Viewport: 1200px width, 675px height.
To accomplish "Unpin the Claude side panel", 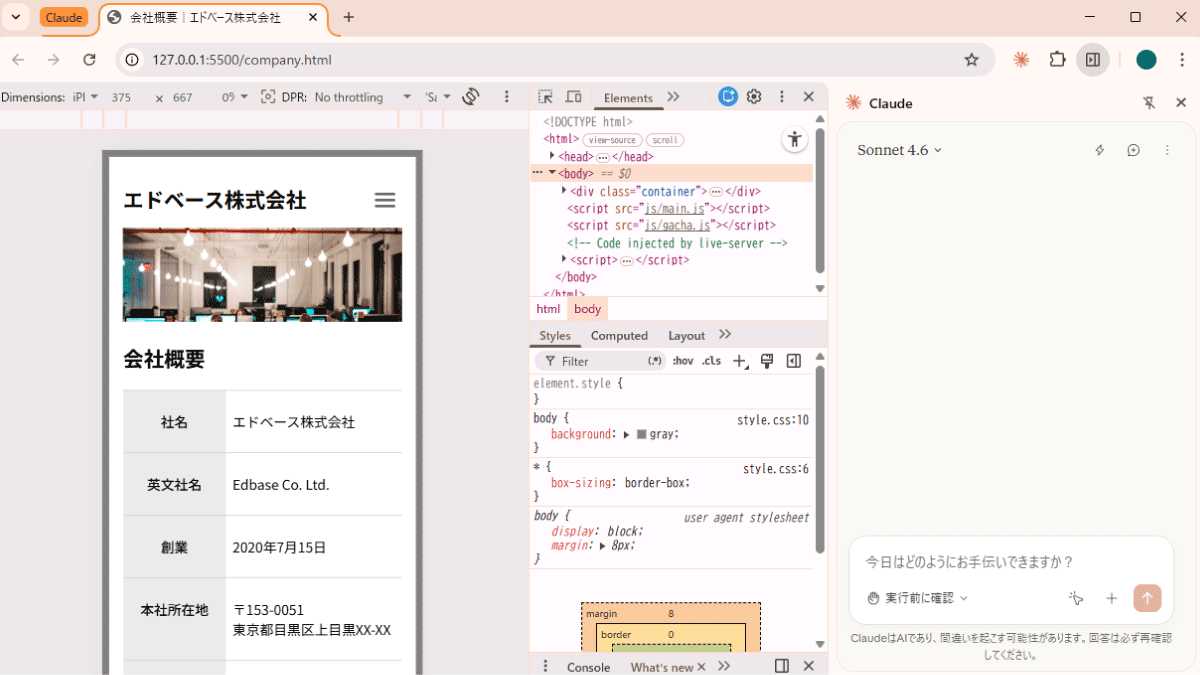I will click(1149, 103).
